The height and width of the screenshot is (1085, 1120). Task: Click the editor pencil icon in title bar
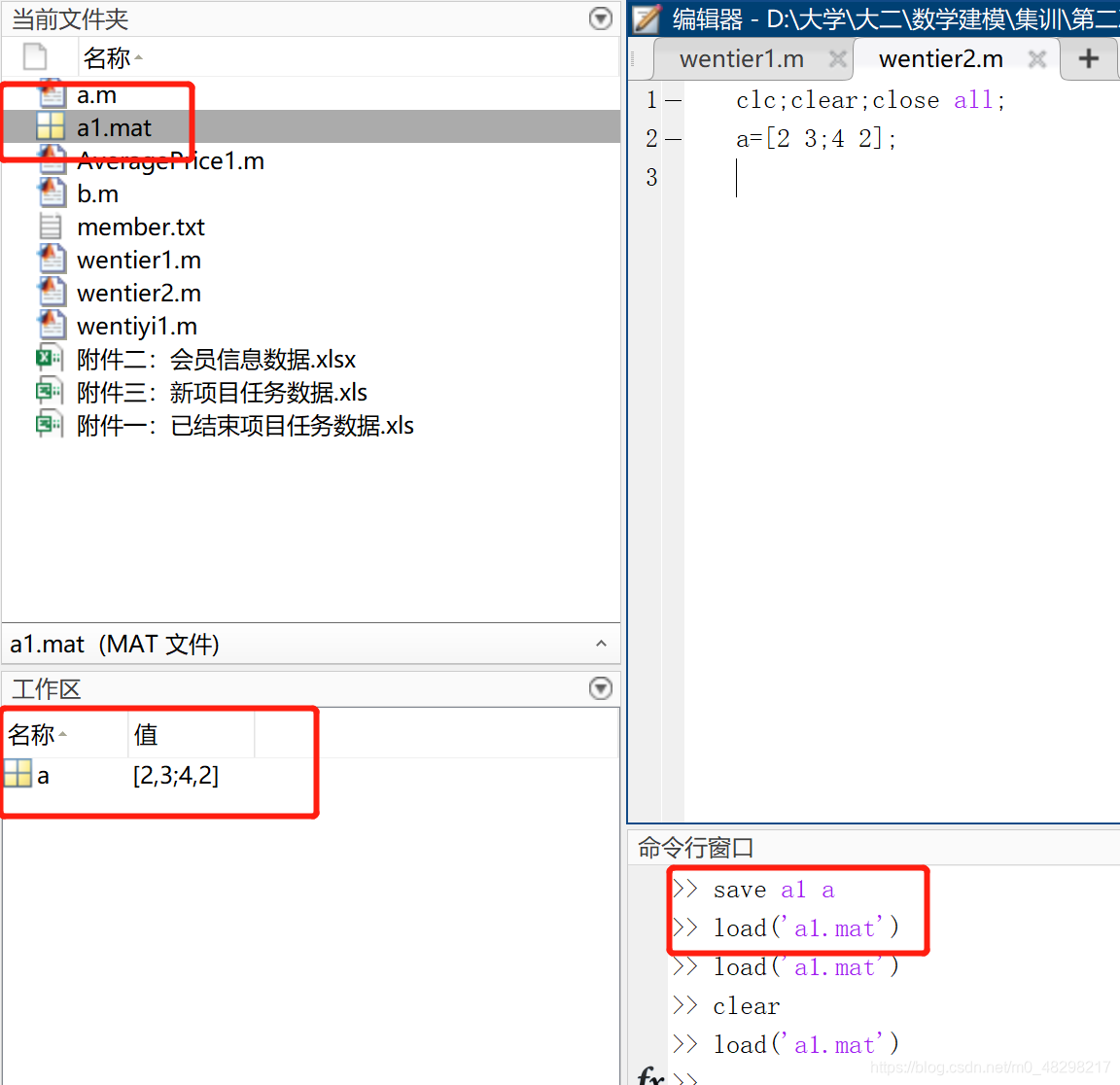pyautogui.click(x=647, y=18)
